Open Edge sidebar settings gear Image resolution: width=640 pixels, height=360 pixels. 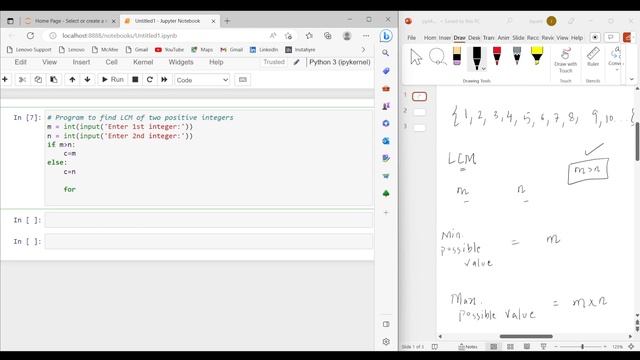386,341
